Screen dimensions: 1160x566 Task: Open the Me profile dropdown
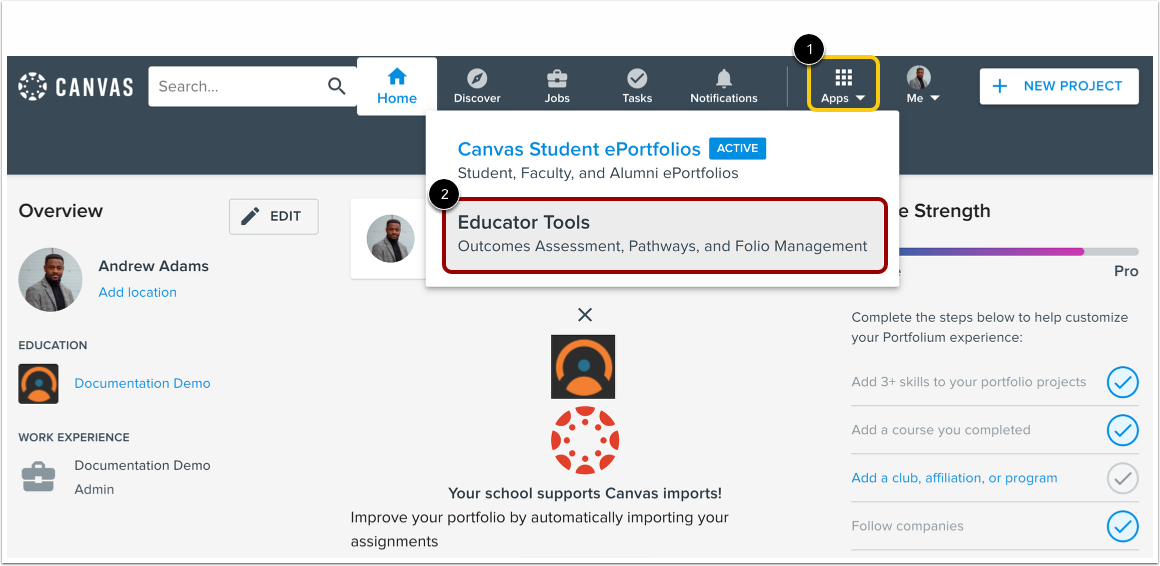pos(923,85)
